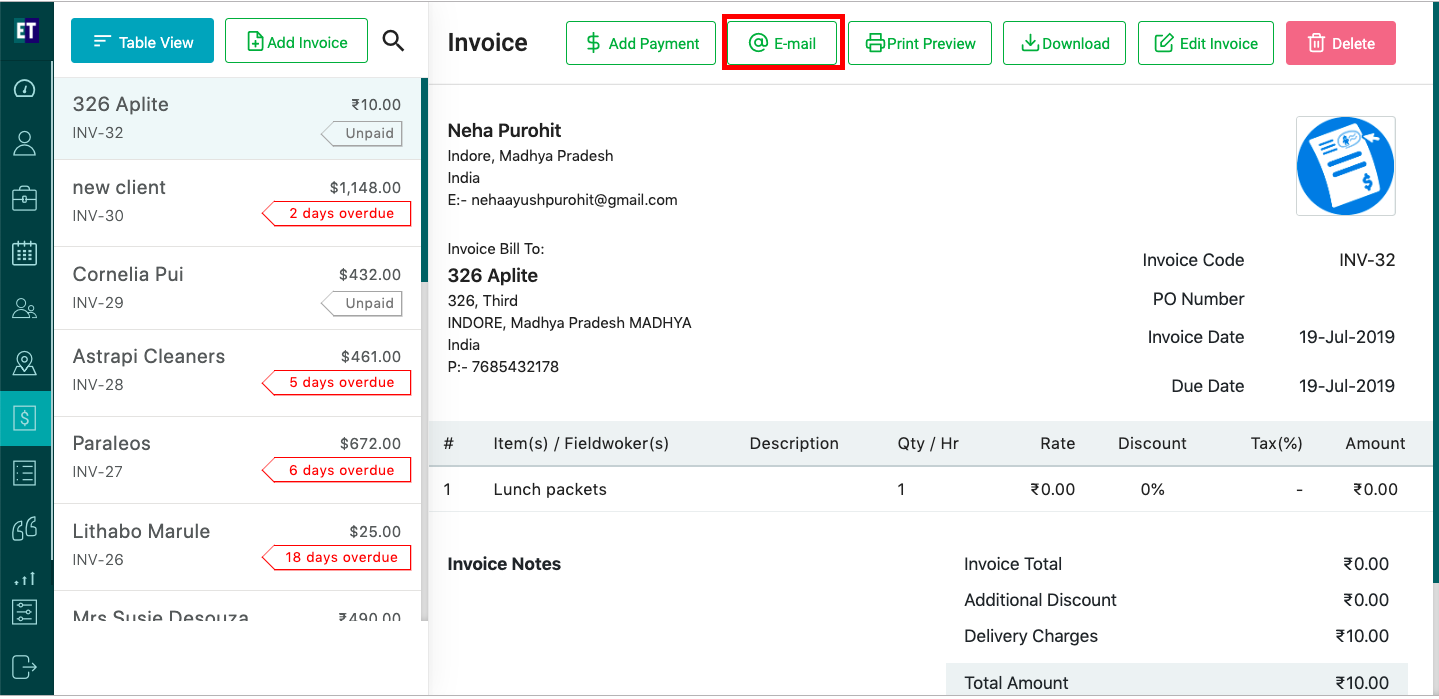Click the Add Invoice button
The width and height of the screenshot is (1439, 699).
pos(297,41)
